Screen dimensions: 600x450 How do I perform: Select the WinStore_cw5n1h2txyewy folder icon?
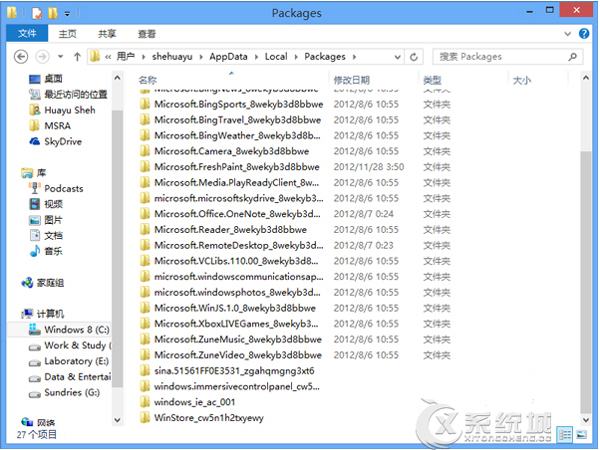tap(145, 418)
